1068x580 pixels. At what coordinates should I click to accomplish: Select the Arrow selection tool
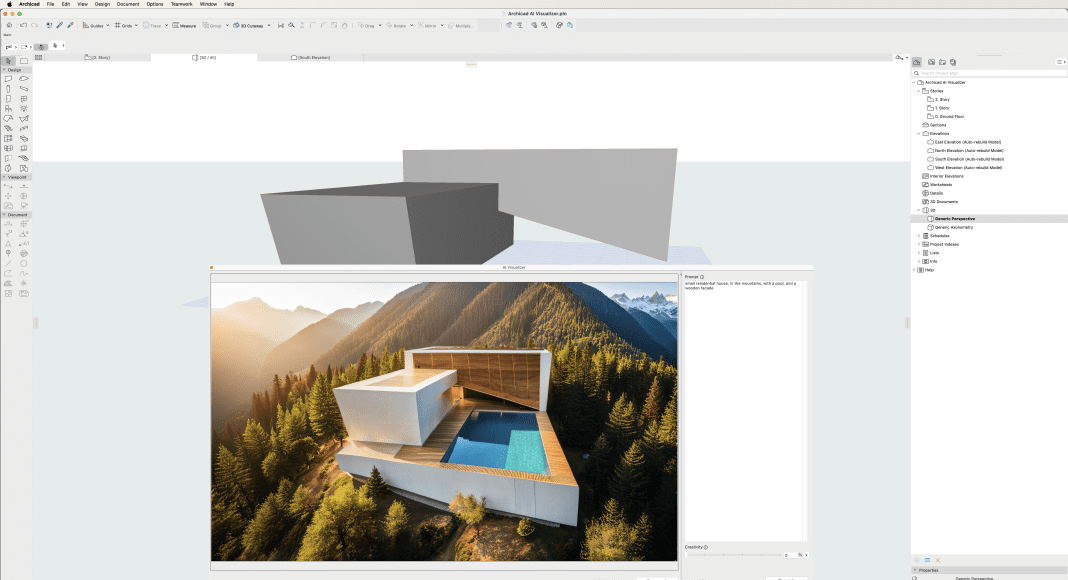(9, 61)
